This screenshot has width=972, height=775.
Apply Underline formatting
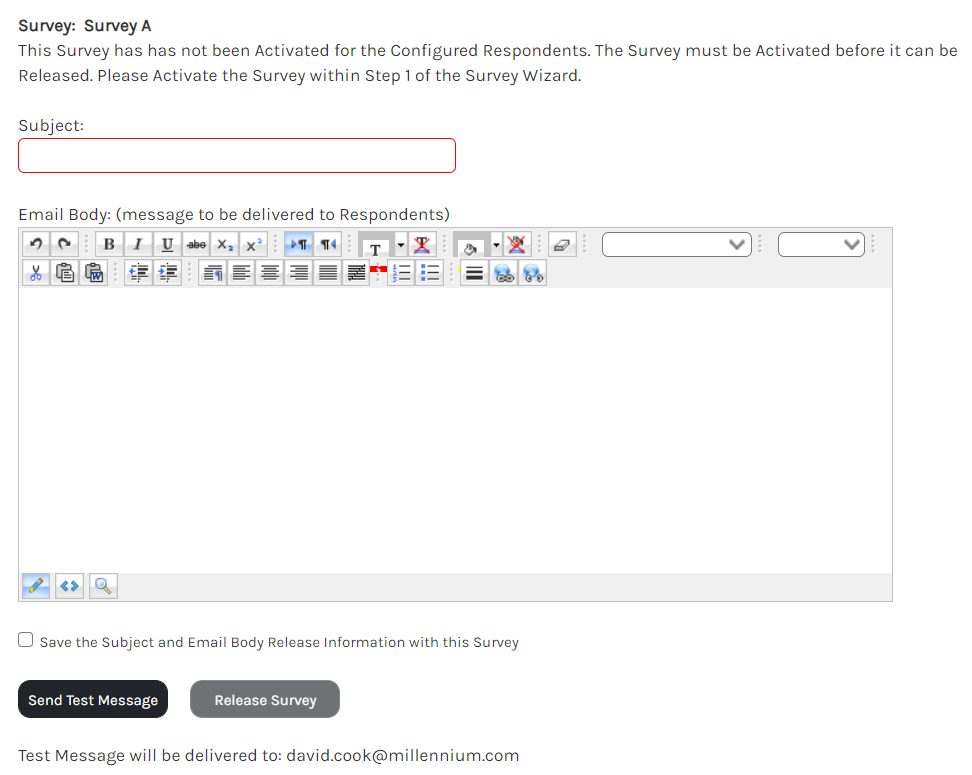tap(167, 245)
